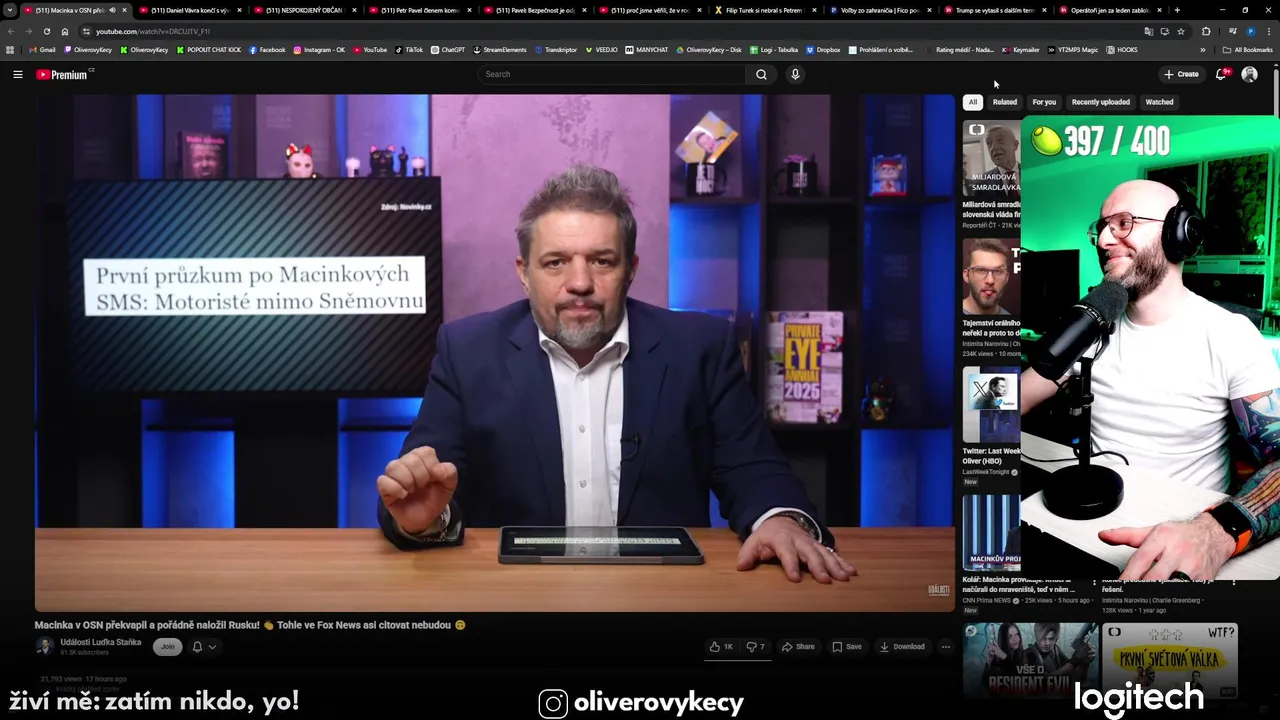The height and width of the screenshot is (720, 1280).
Task: Share the video
Action: (798, 647)
